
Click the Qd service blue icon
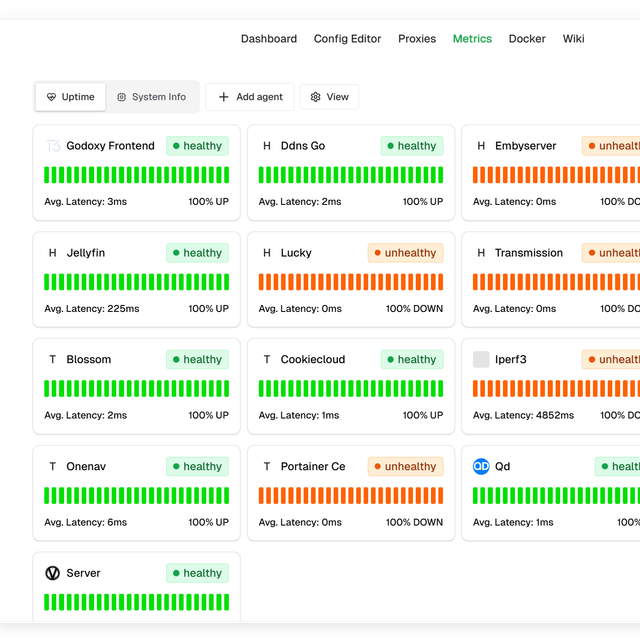point(481,466)
